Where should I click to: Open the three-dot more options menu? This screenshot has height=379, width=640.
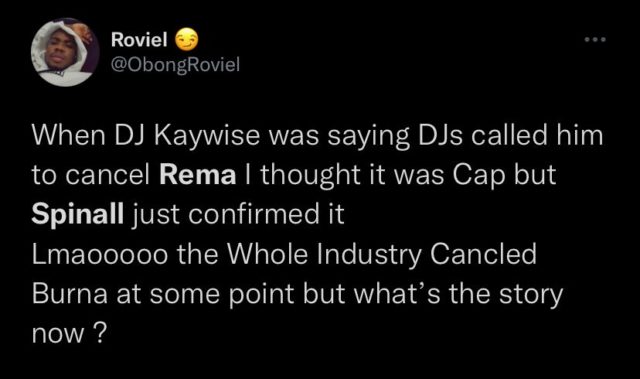(x=595, y=40)
